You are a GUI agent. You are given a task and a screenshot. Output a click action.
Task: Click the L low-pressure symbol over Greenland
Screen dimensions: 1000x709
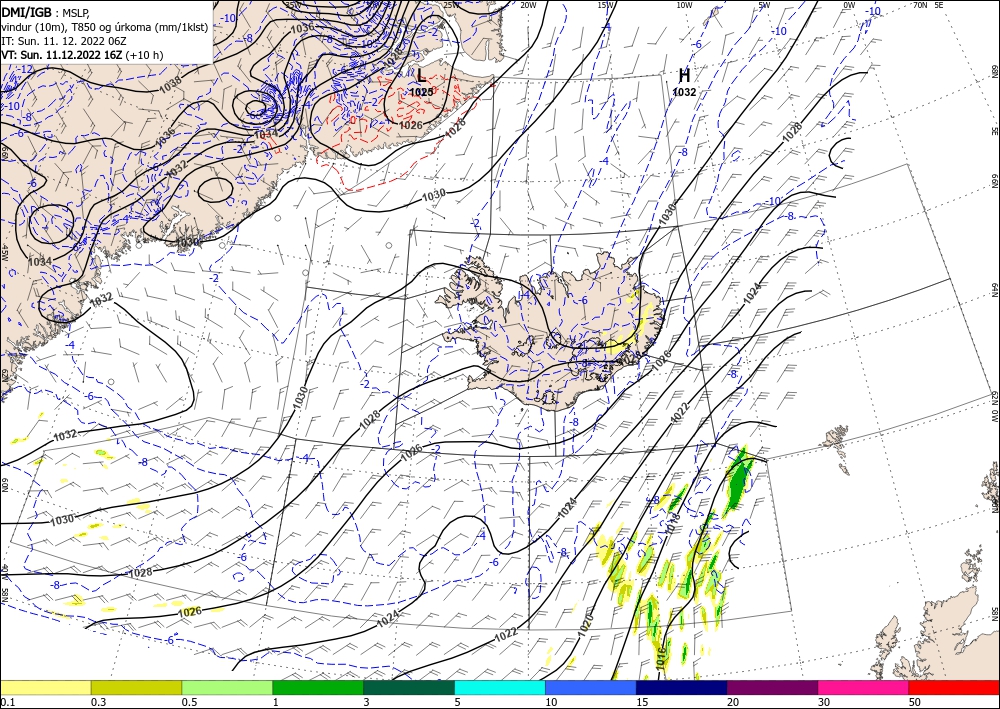pos(422,76)
